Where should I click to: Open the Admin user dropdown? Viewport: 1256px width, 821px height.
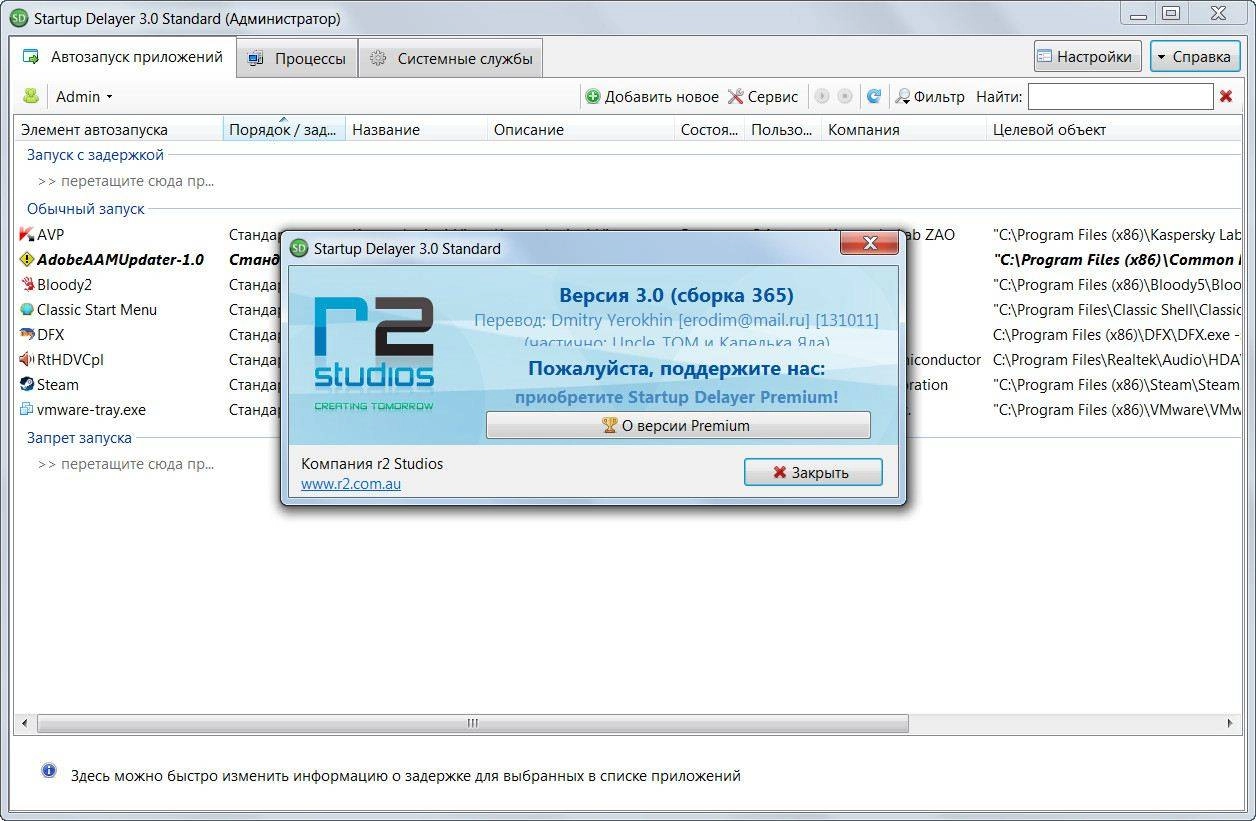[x=84, y=96]
